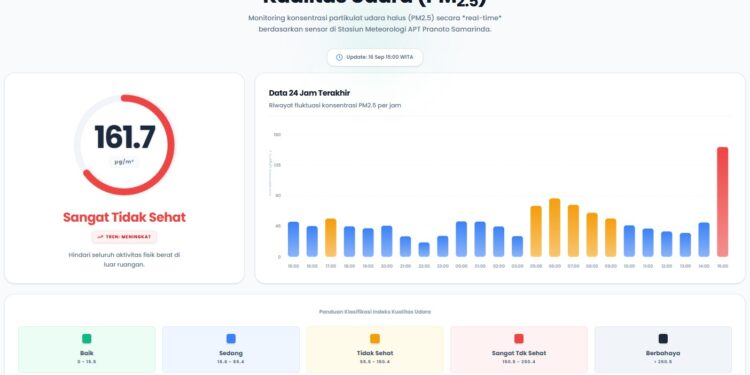Click the 20:00 x-axis label
The height and width of the screenshot is (375, 750).
coord(386,266)
